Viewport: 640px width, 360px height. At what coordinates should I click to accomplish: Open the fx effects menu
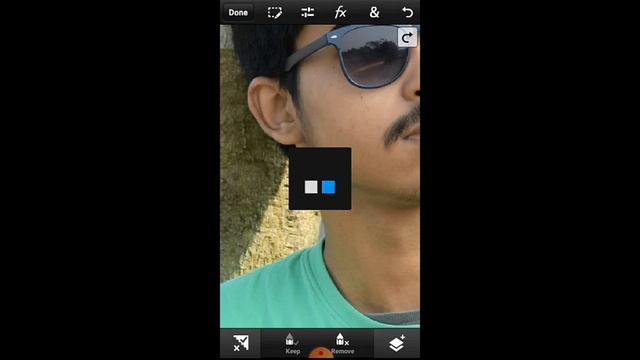click(340, 13)
